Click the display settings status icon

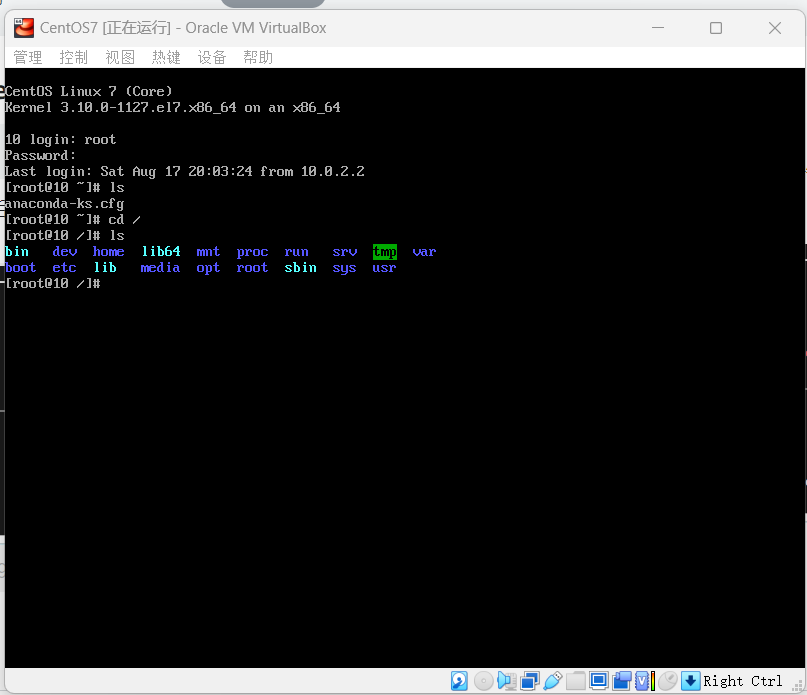[599, 681]
